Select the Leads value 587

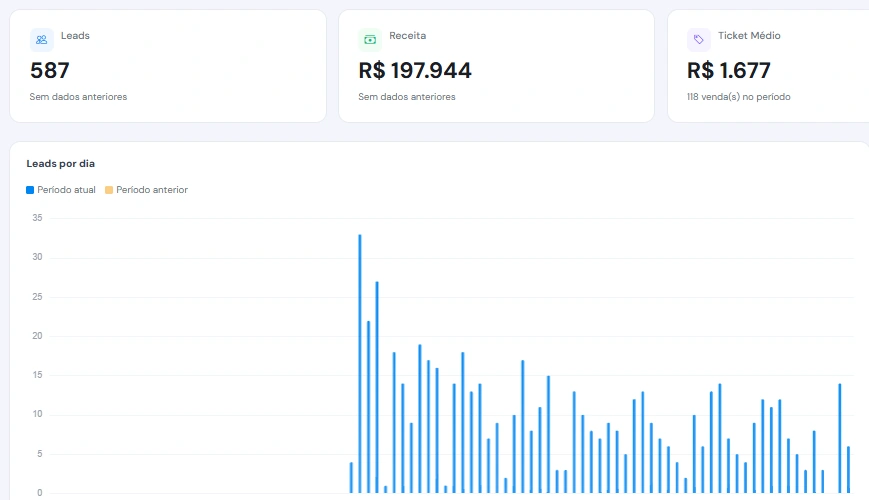tap(50, 71)
